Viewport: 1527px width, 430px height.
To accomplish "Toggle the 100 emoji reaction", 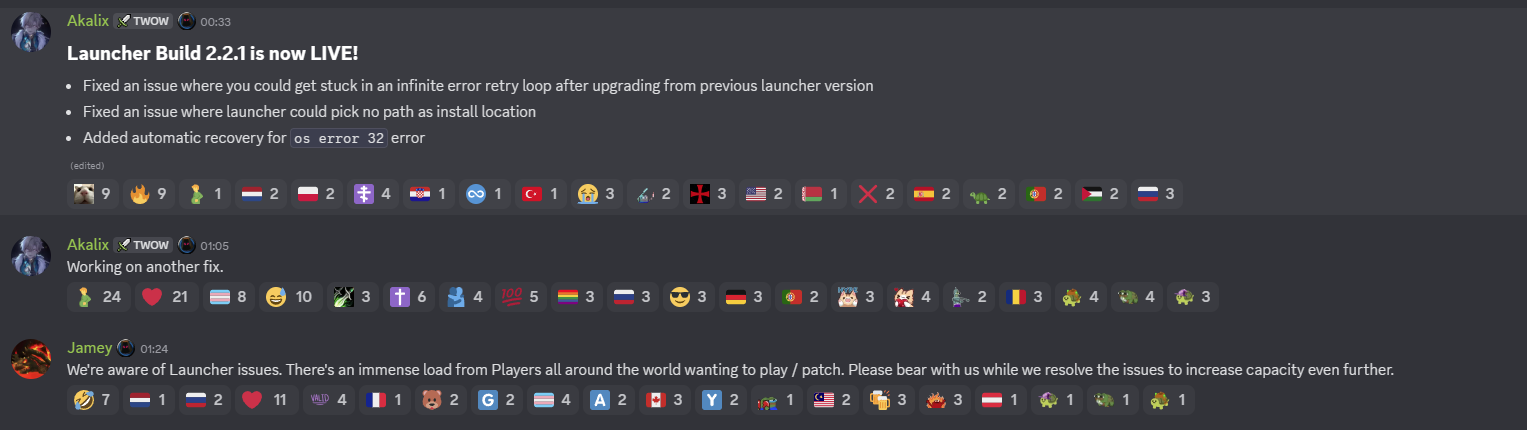I will pos(519,296).
